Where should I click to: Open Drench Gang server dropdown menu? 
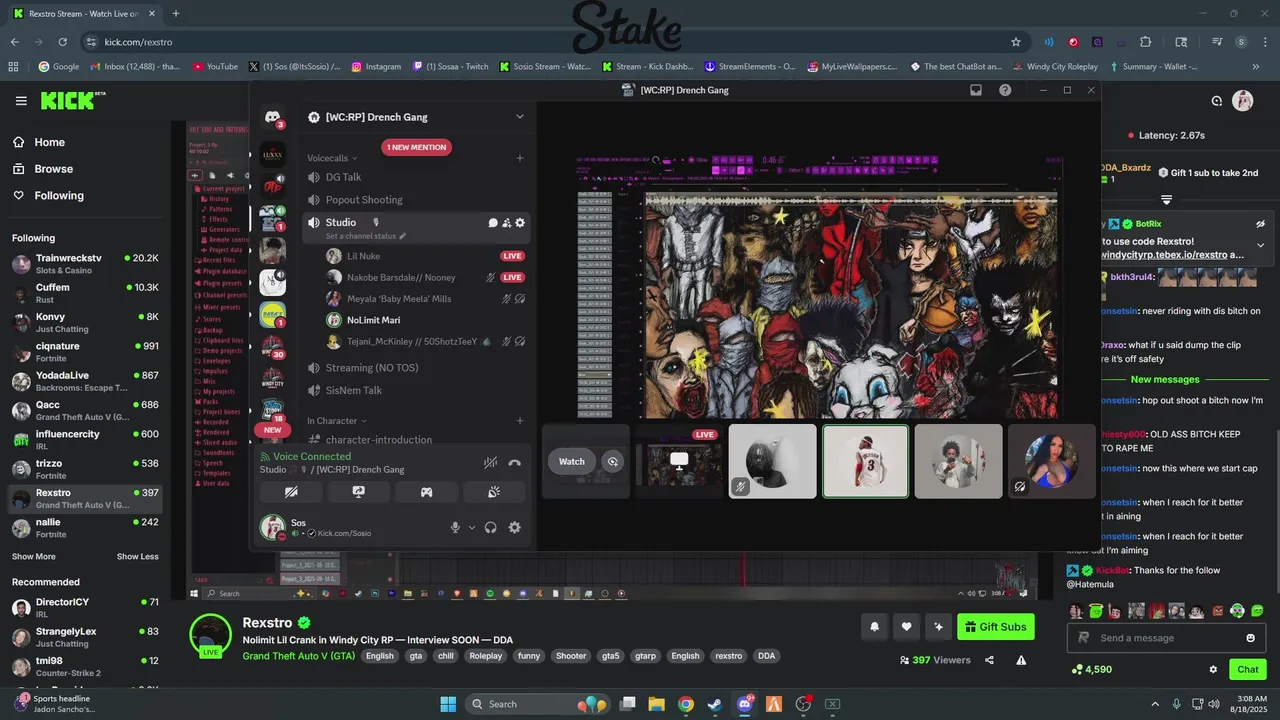[519, 117]
